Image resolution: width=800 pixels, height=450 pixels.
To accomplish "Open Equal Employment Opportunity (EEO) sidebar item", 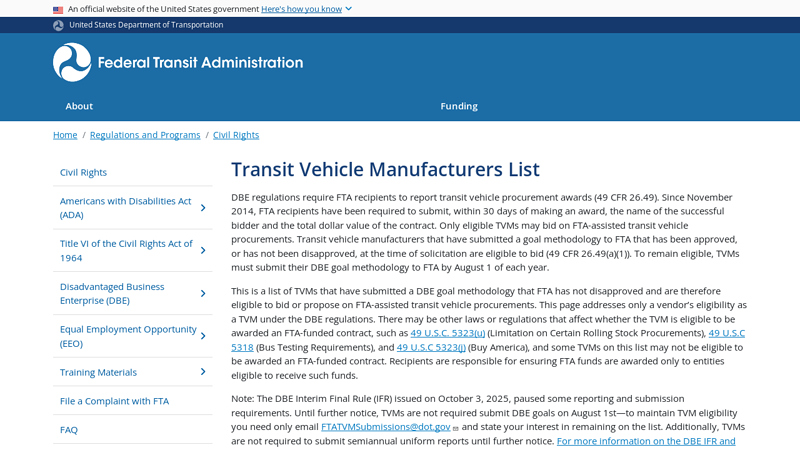I will pos(128,336).
